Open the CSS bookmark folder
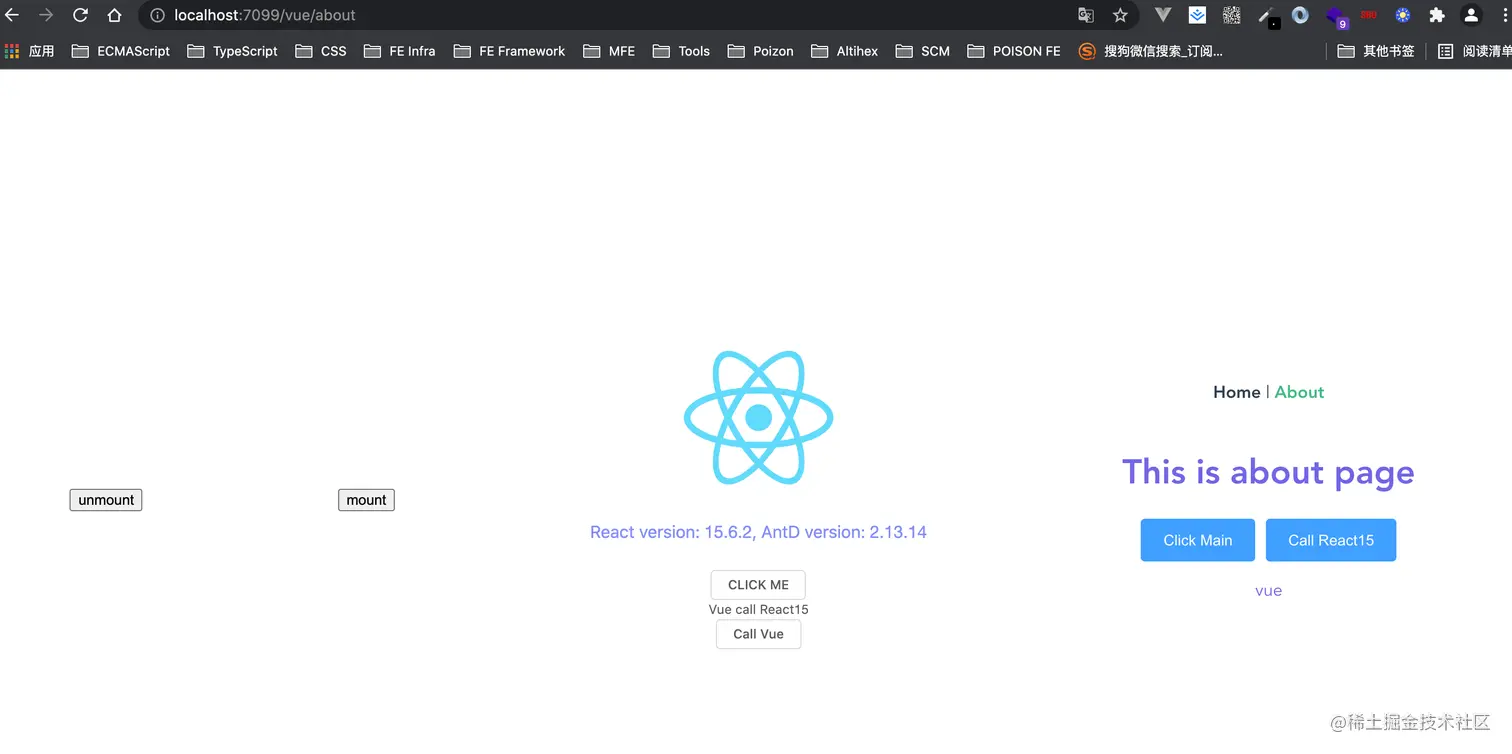Screen dimensions: 1512x754 tap(321, 51)
